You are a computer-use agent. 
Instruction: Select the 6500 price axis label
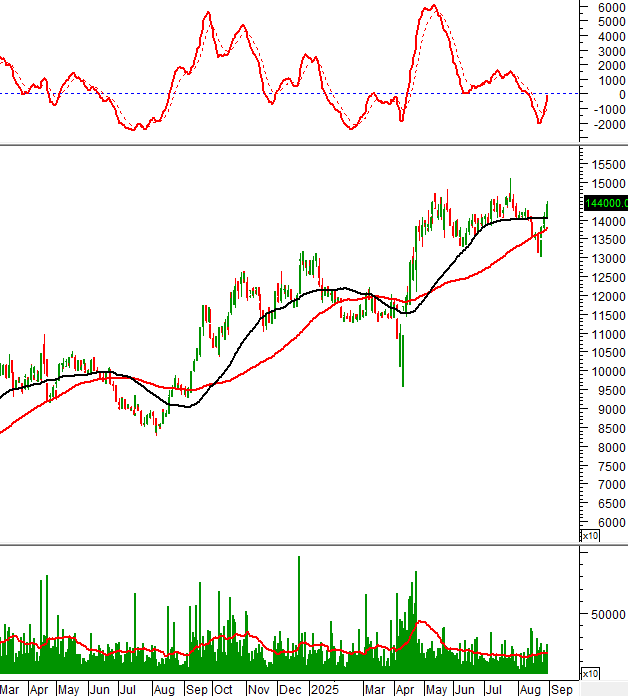pyautogui.click(x=612, y=504)
